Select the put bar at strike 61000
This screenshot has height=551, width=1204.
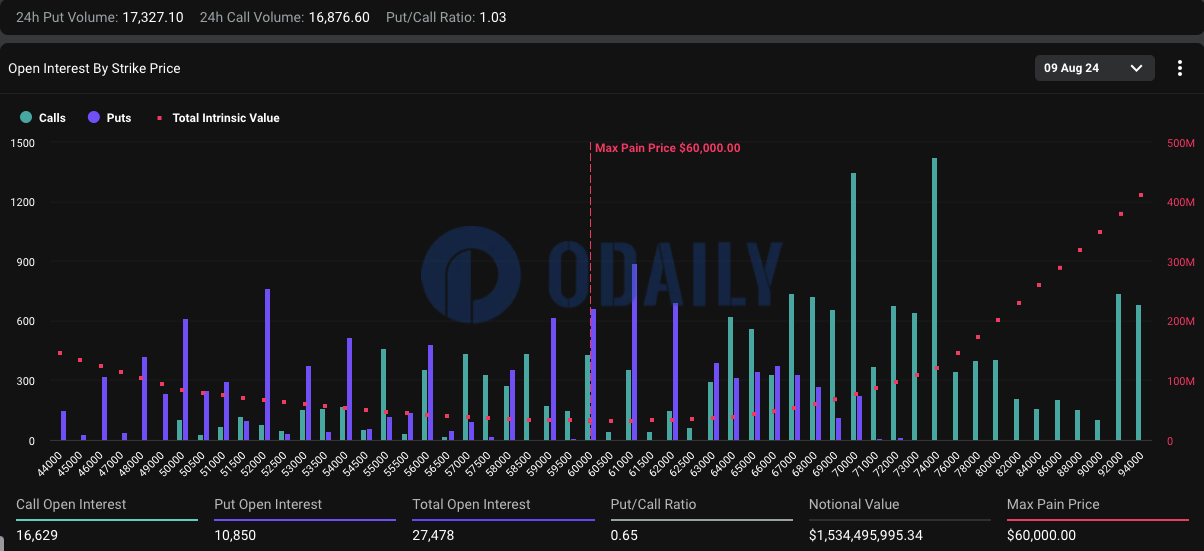tap(634, 352)
